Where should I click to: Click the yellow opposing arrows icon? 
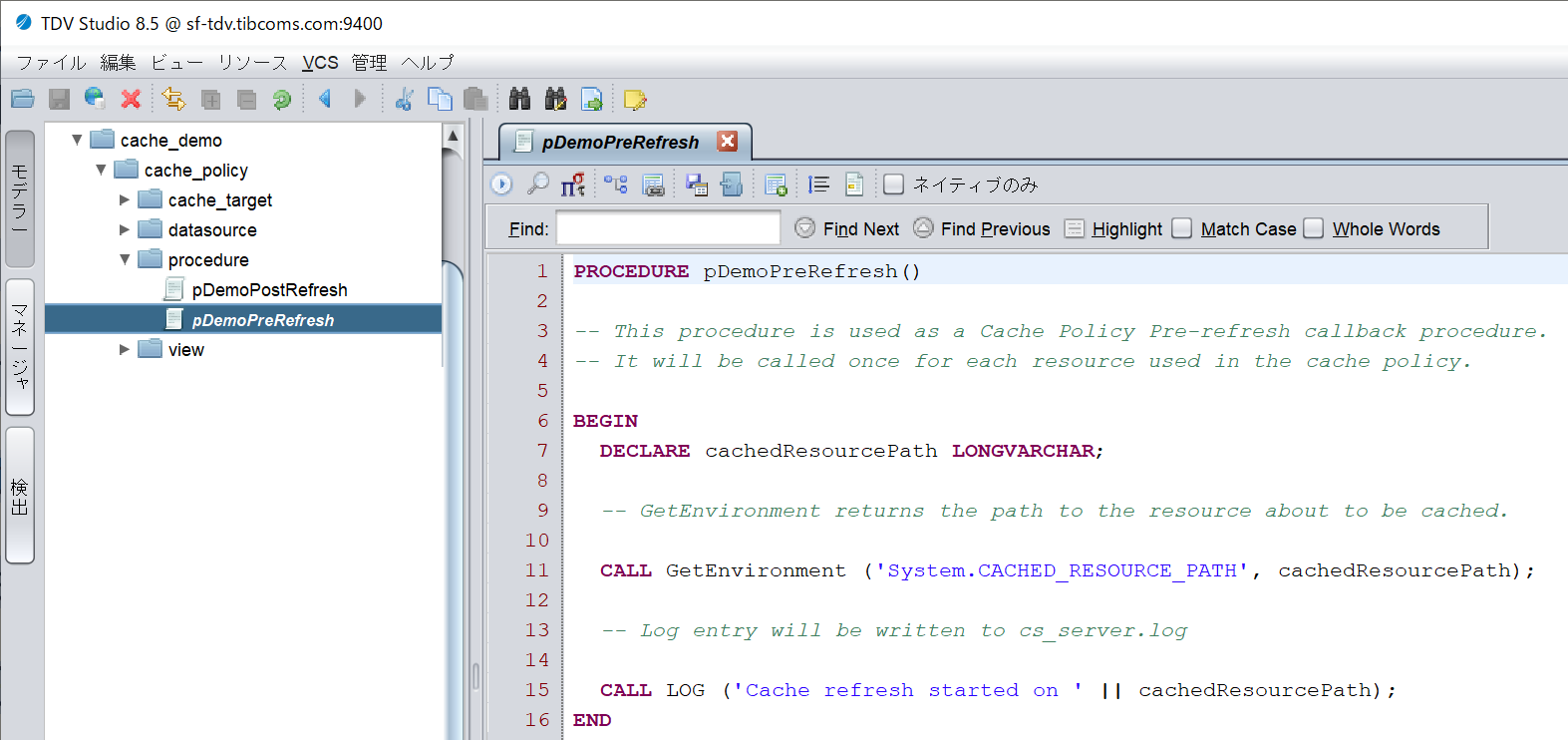pos(173,99)
